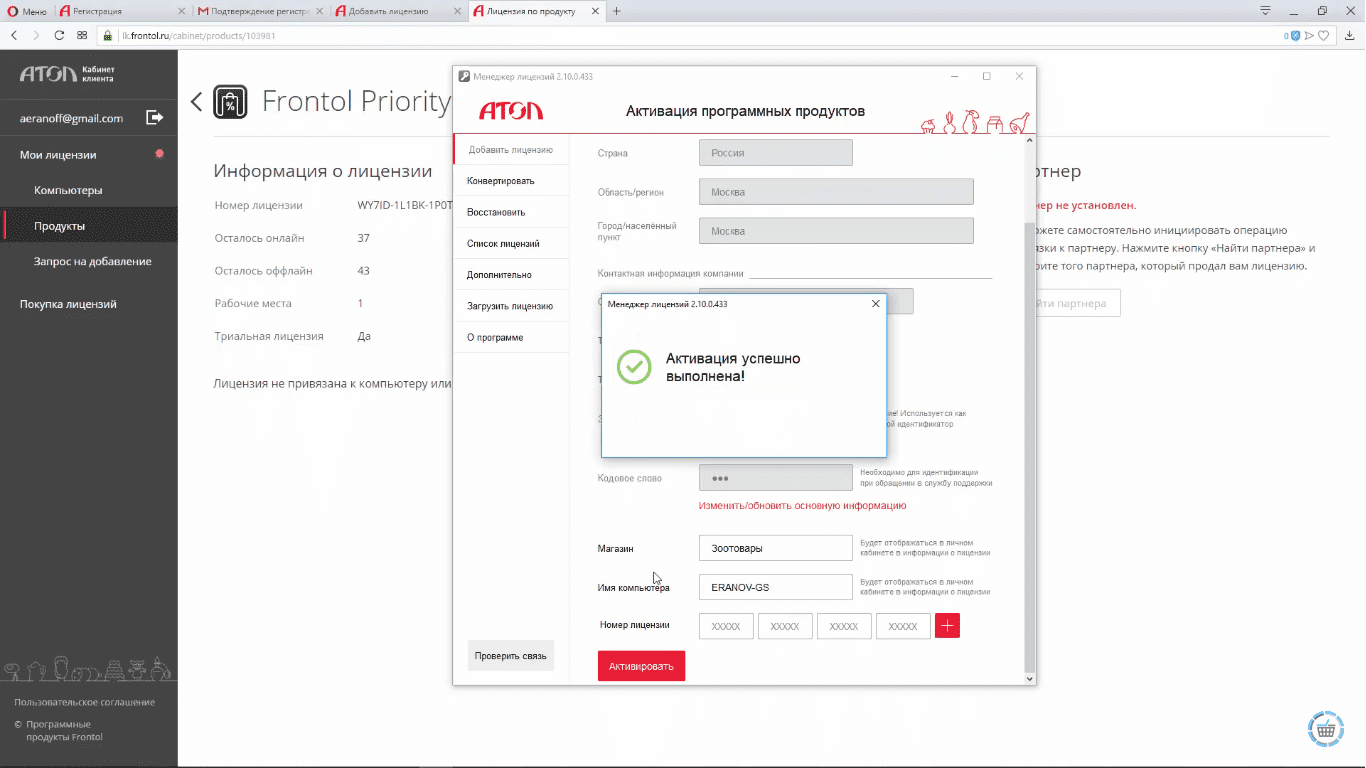The image size is (1366, 768).
Task: Click the Проверить связь button
Action: 511,656
